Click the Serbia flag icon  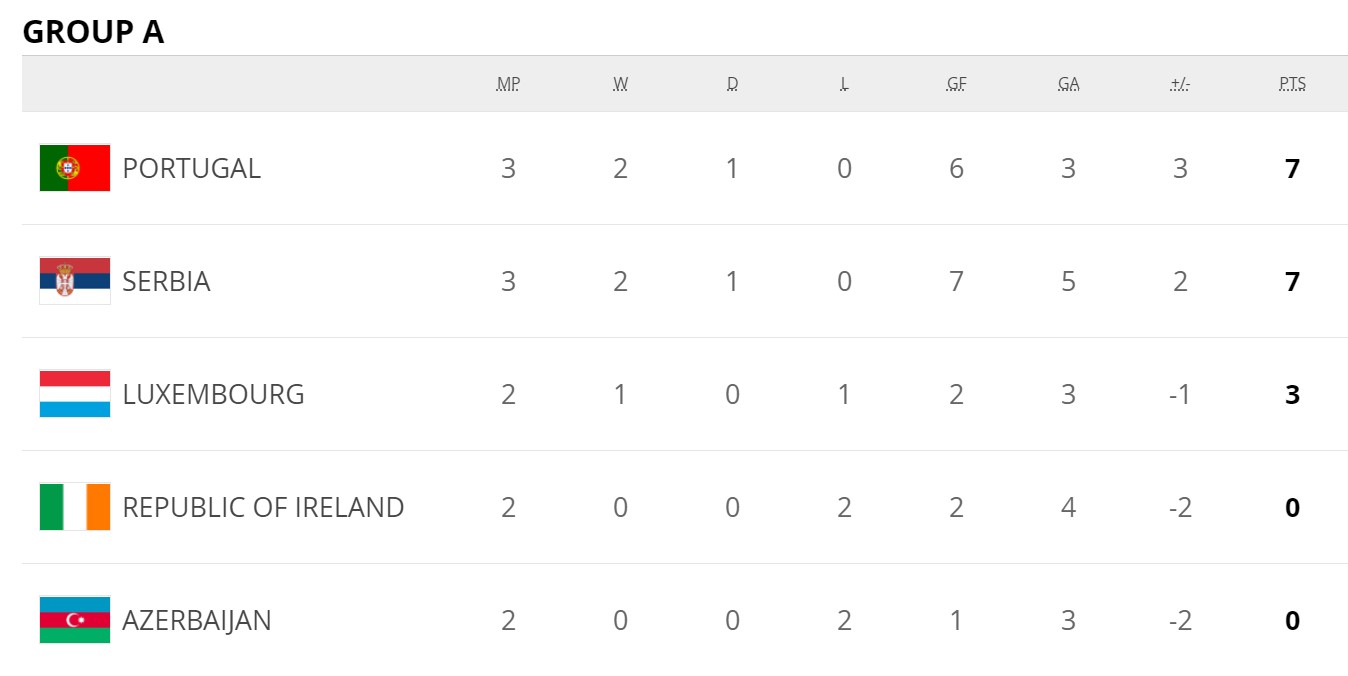point(75,281)
